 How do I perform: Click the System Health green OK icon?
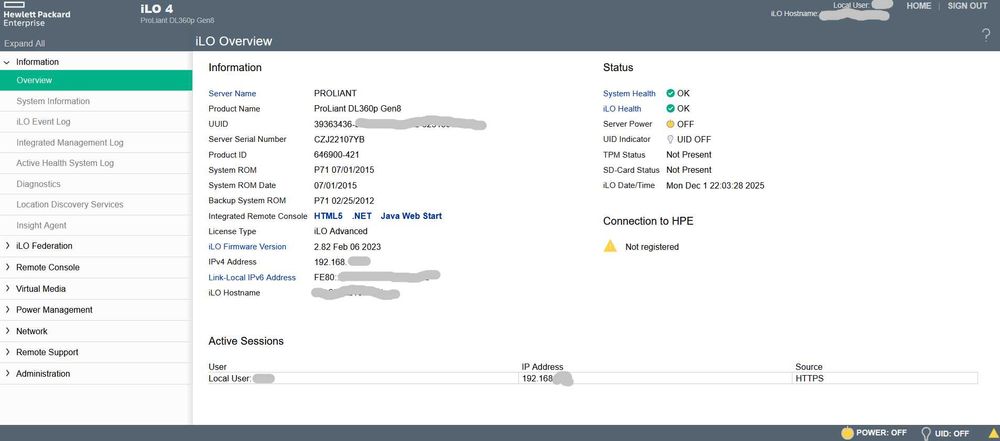[x=671, y=93]
